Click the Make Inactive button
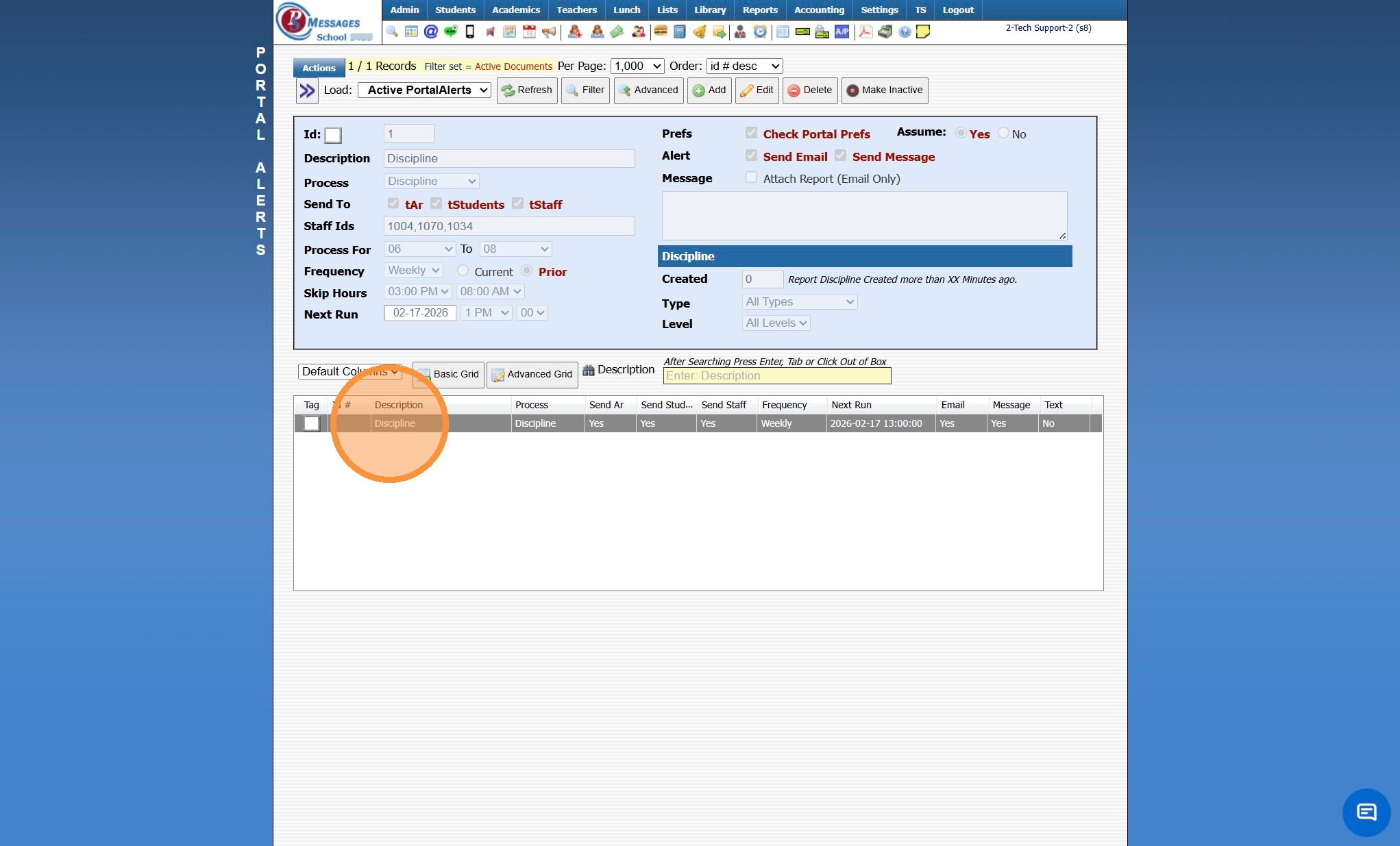The height and width of the screenshot is (846, 1400). pyautogui.click(x=884, y=90)
